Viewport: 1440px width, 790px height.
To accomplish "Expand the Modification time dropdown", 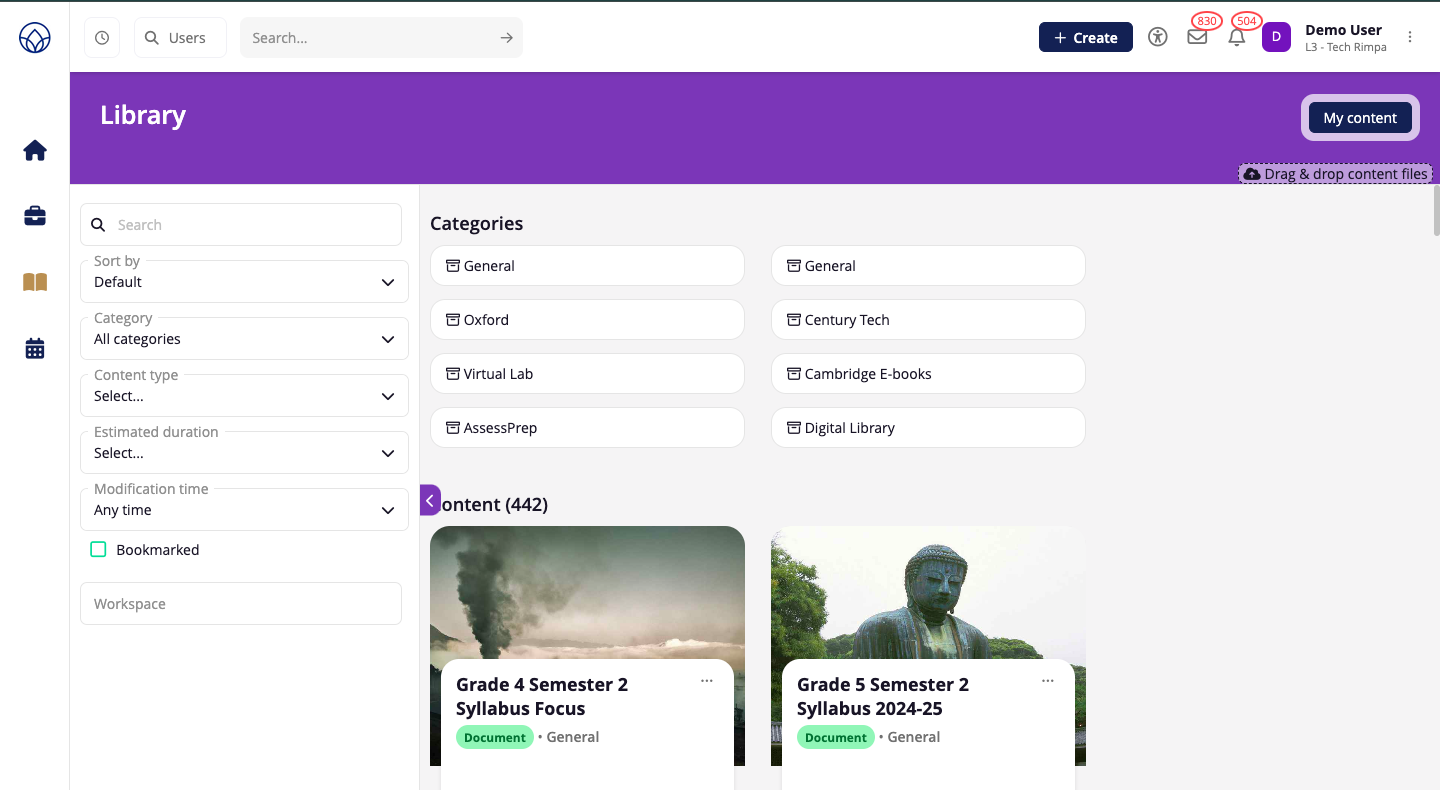I will click(244, 510).
